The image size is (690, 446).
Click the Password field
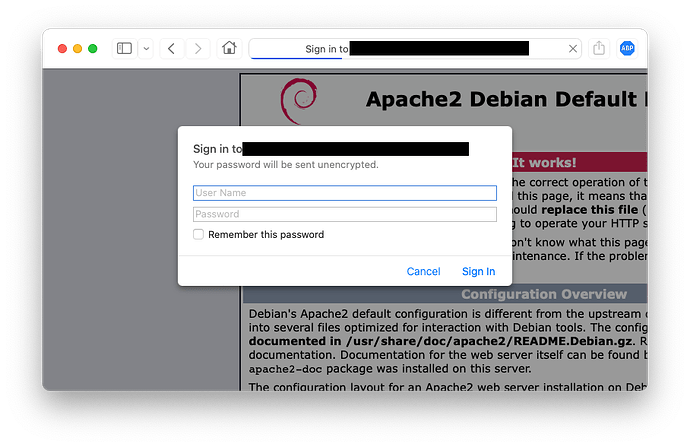(345, 214)
